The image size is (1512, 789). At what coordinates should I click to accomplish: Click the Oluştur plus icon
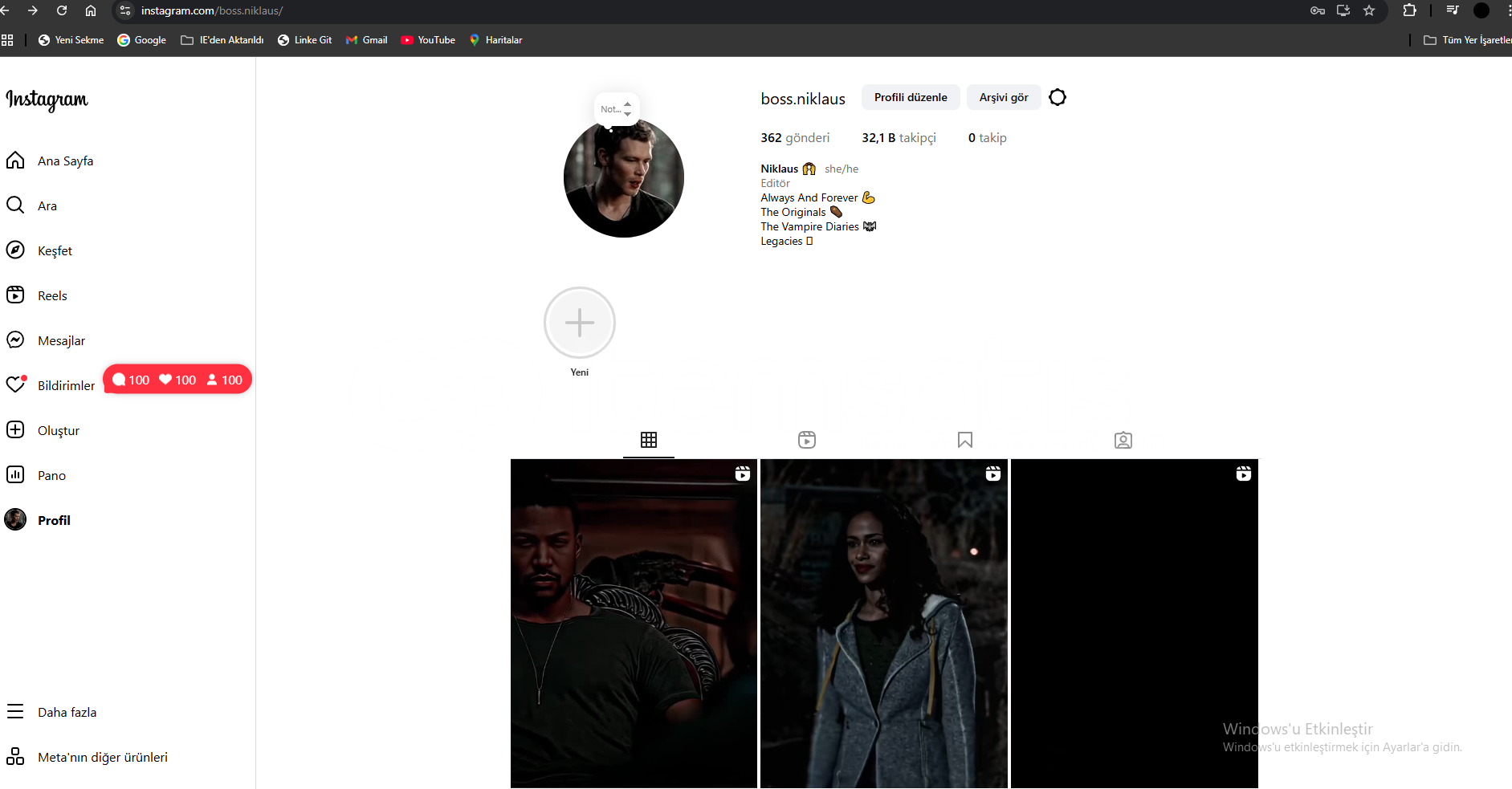pos(15,430)
